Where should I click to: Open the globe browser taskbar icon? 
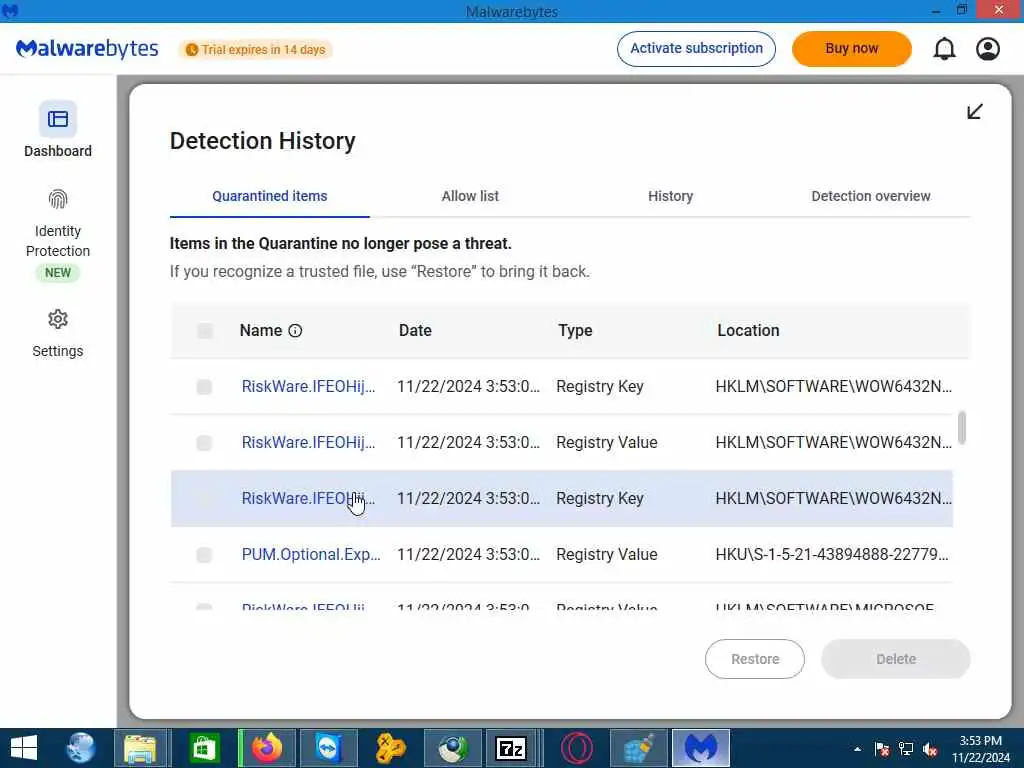pyautogui.click(x=81, y=748)
